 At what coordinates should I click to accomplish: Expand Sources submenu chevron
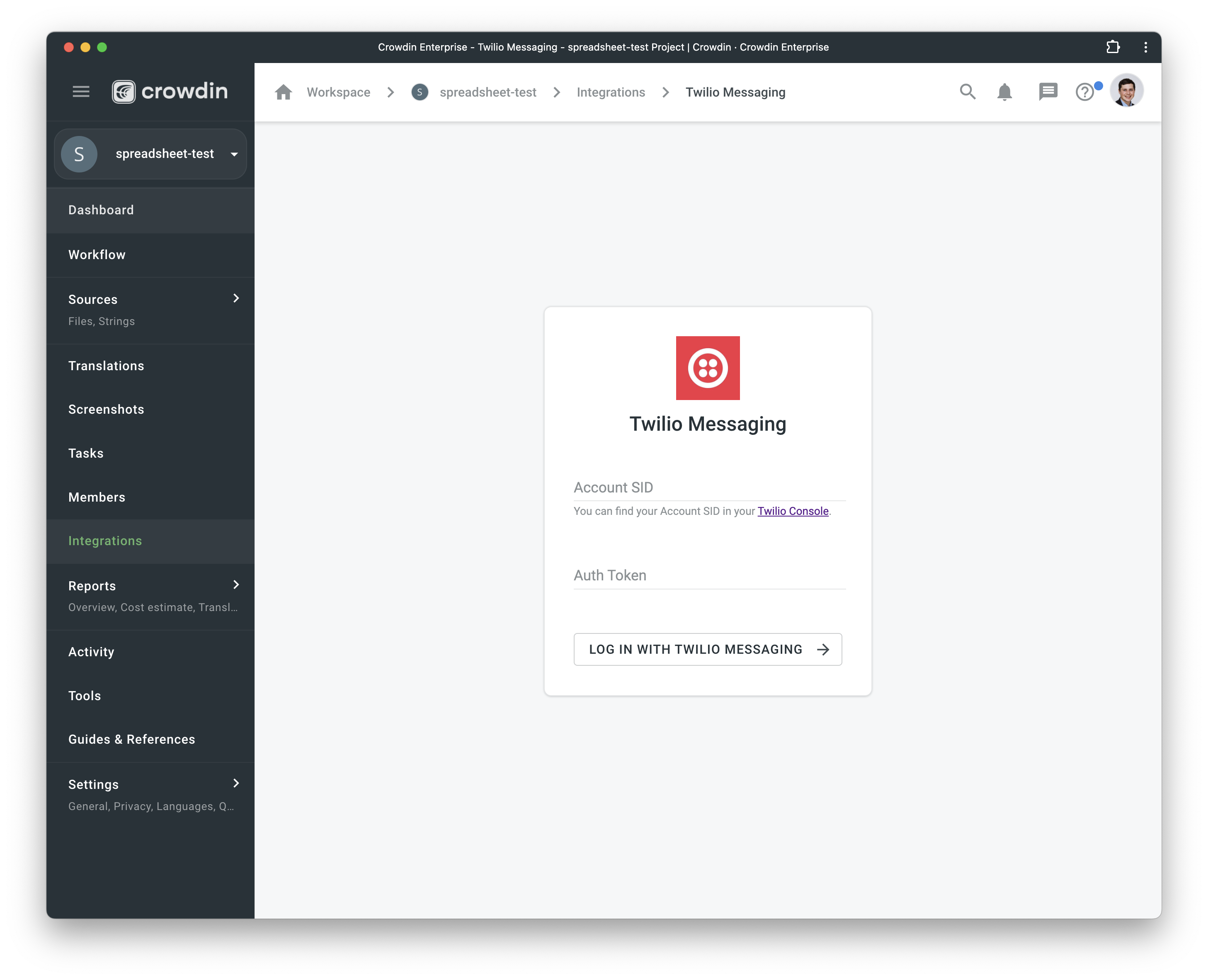(x=236, y=298)
